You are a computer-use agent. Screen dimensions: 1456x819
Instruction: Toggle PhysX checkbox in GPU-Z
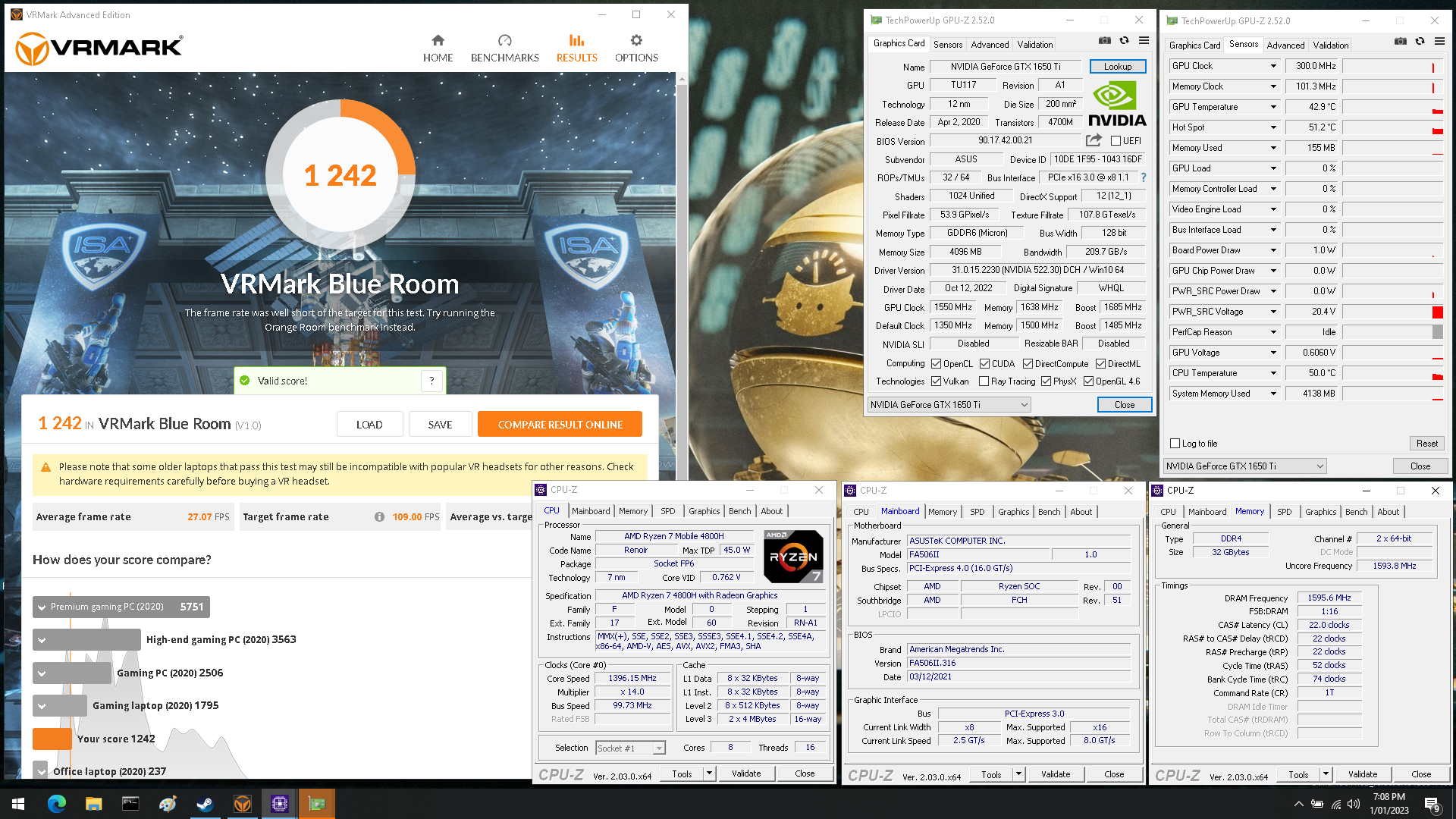[1046, 381]
